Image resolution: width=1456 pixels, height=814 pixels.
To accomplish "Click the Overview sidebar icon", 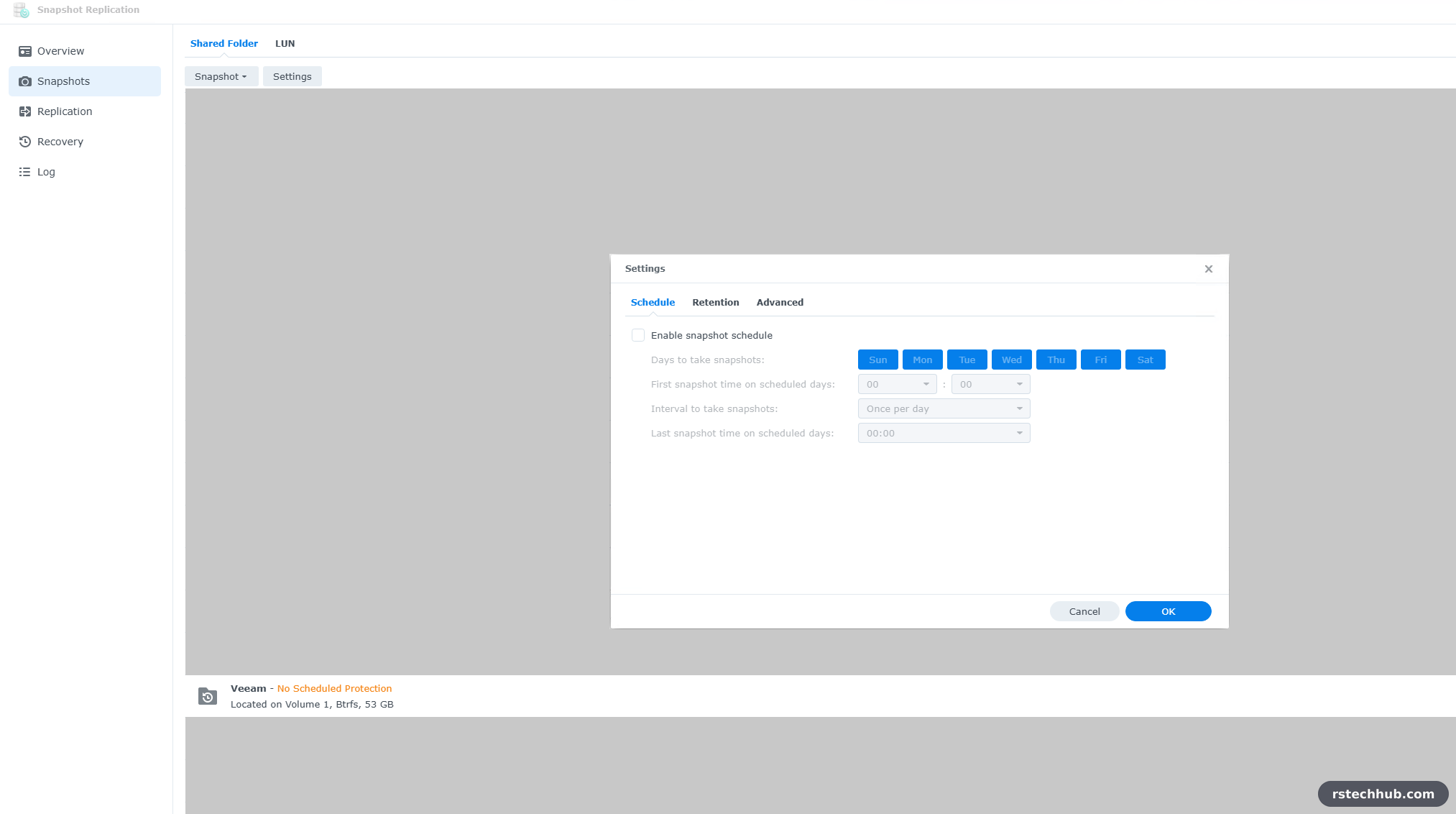I will [x=25, y=51].
